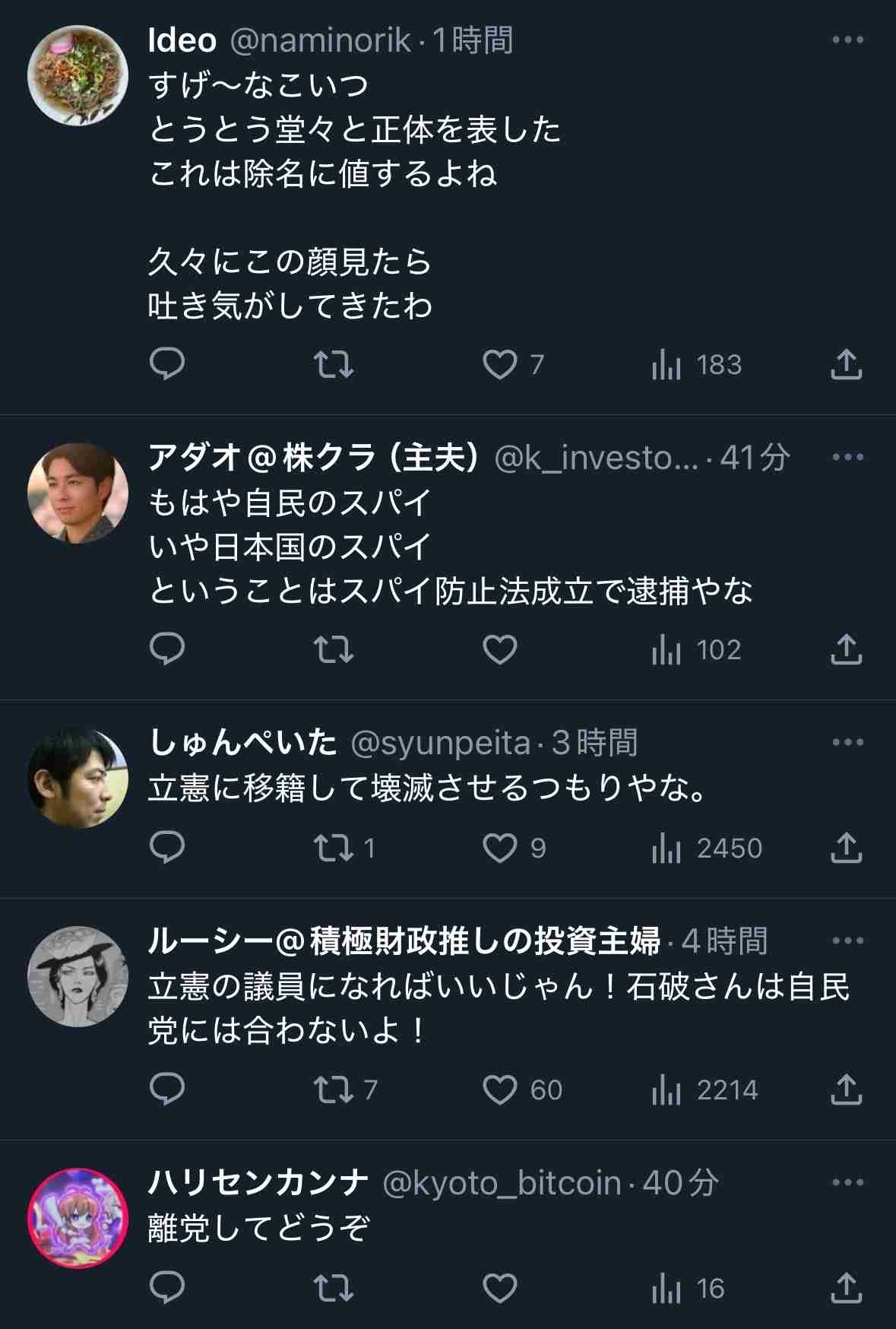Open ハリセンカンナ avatar image
The width and height of the screenshot is (896, 1329).
78,1218
